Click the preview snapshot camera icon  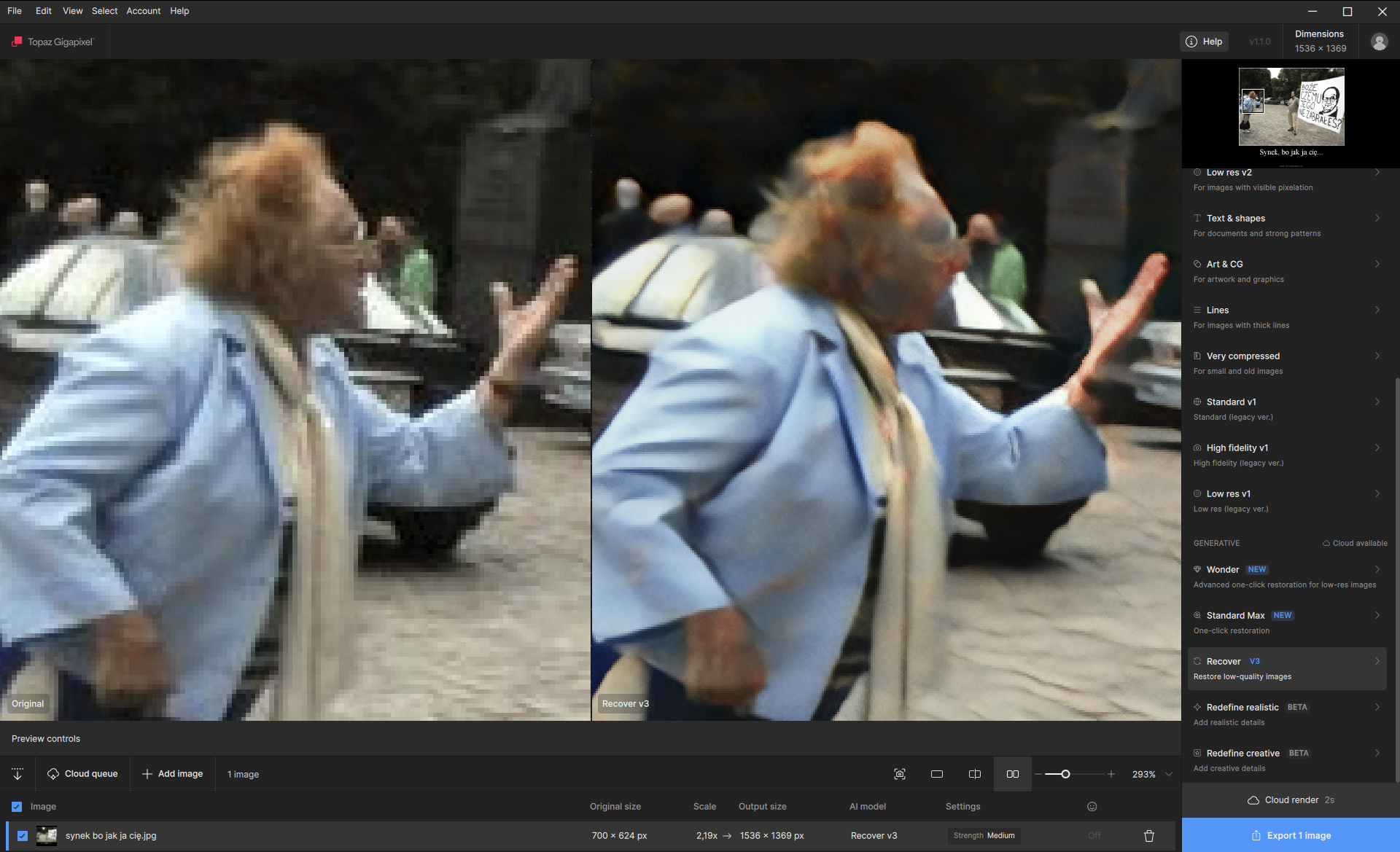900,774
